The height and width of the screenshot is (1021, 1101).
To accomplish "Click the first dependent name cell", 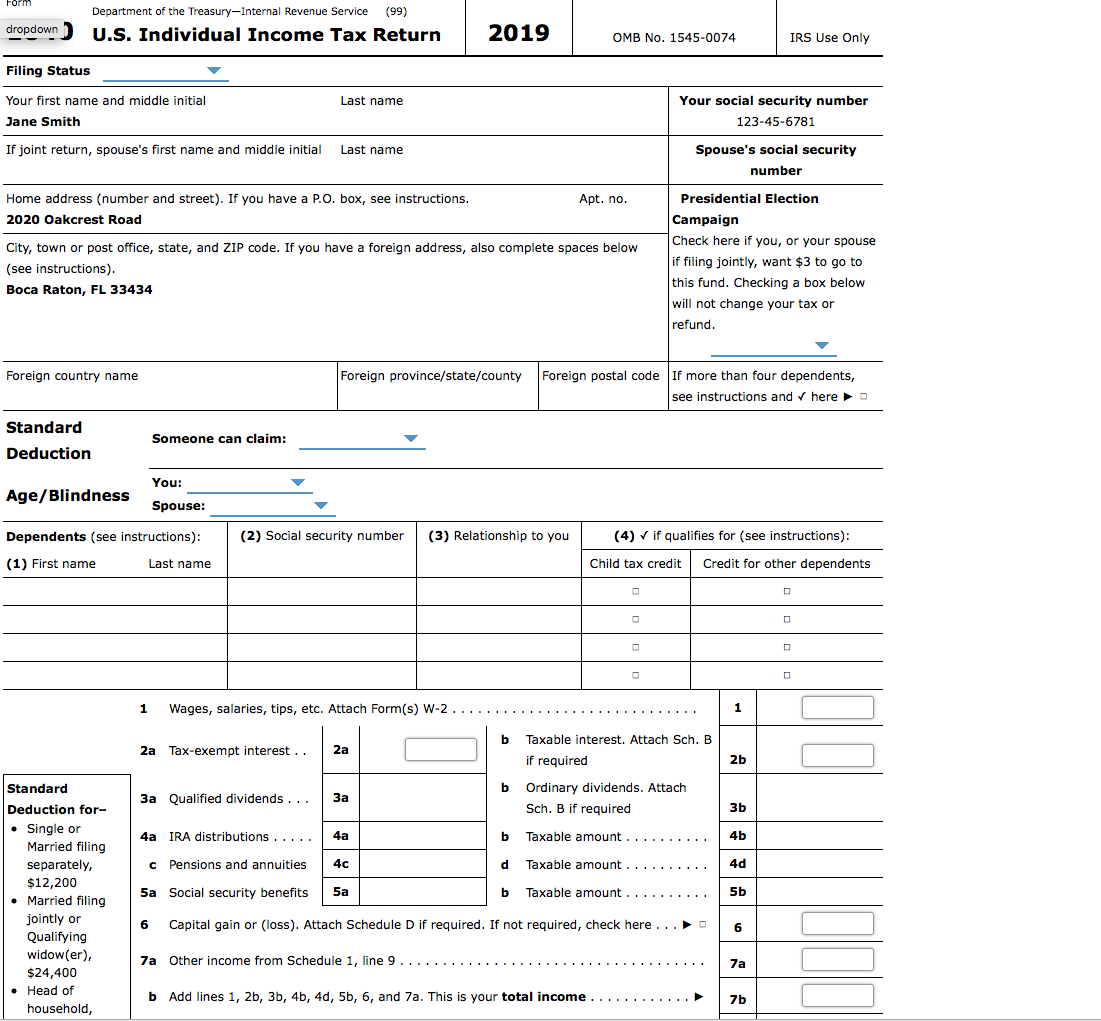I will point(114,591).
